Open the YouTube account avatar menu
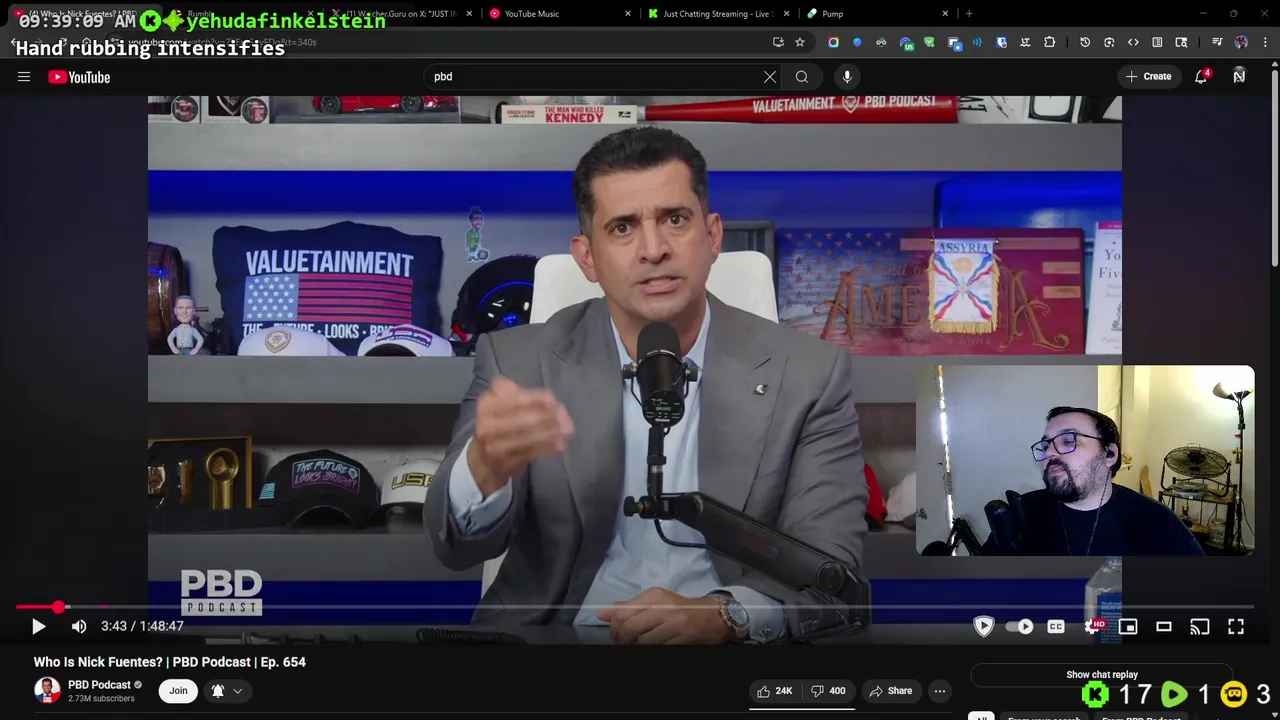The height and width of the screenshot is (720, 1280). [x=1239, y=76]
